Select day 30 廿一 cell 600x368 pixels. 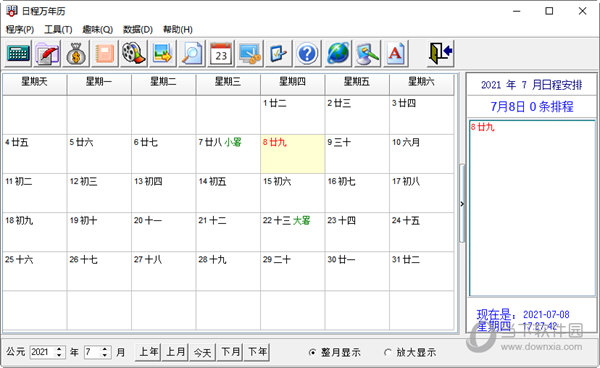pyautogui.click(x=357, y=271)
